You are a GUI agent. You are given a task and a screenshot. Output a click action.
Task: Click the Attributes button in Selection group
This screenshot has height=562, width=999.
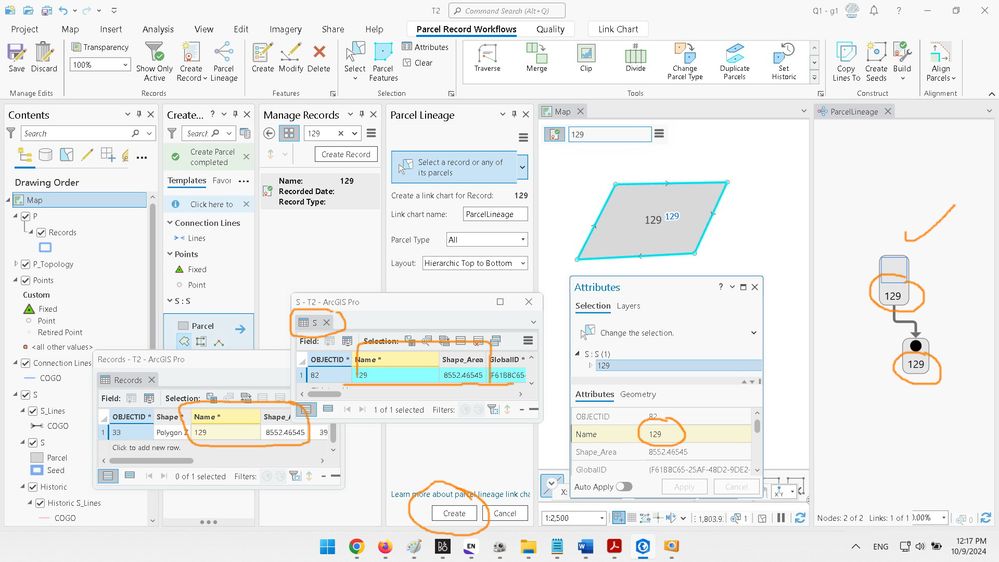tap(425, 47)
